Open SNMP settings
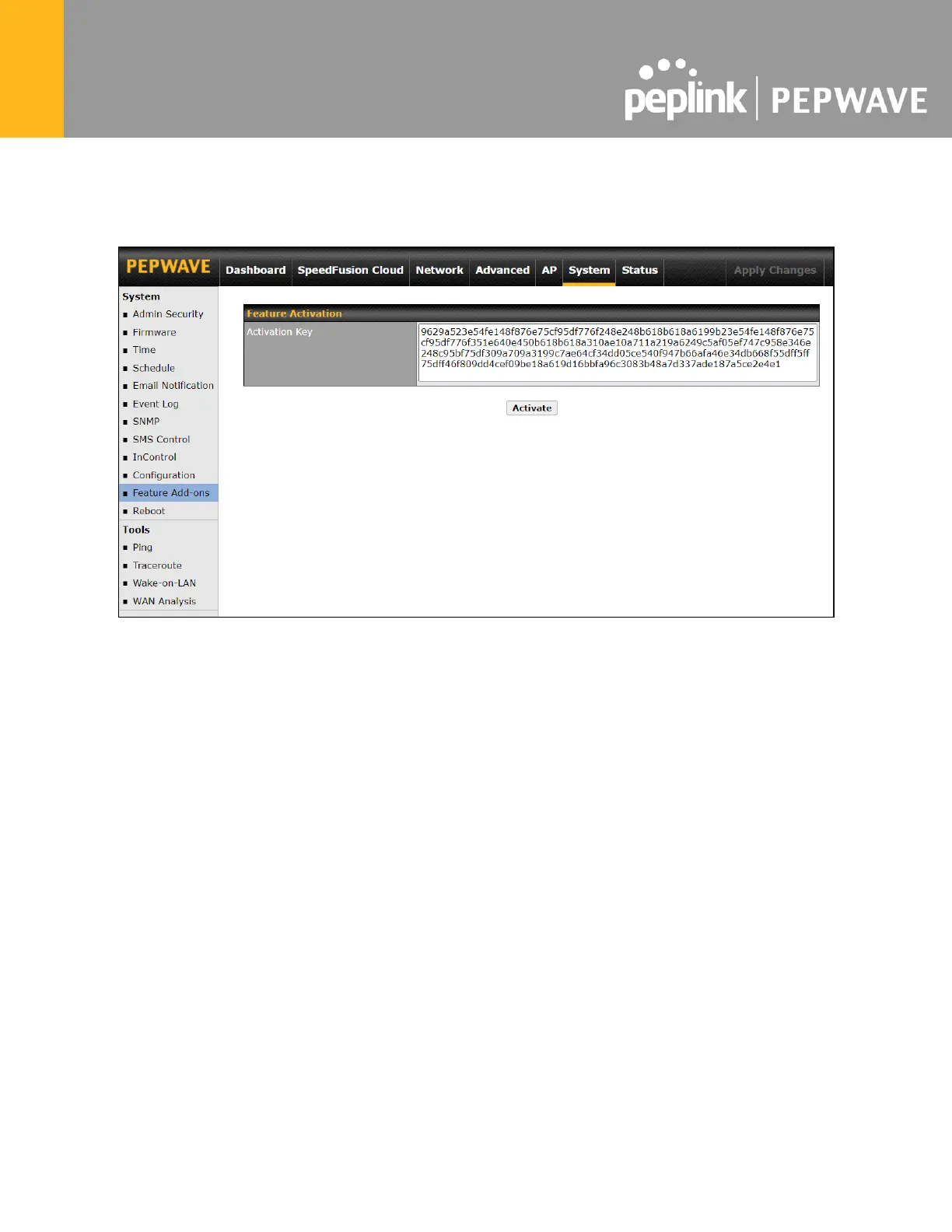The width and height of the screenshot is (952, 1232). (x=145, y=422)
